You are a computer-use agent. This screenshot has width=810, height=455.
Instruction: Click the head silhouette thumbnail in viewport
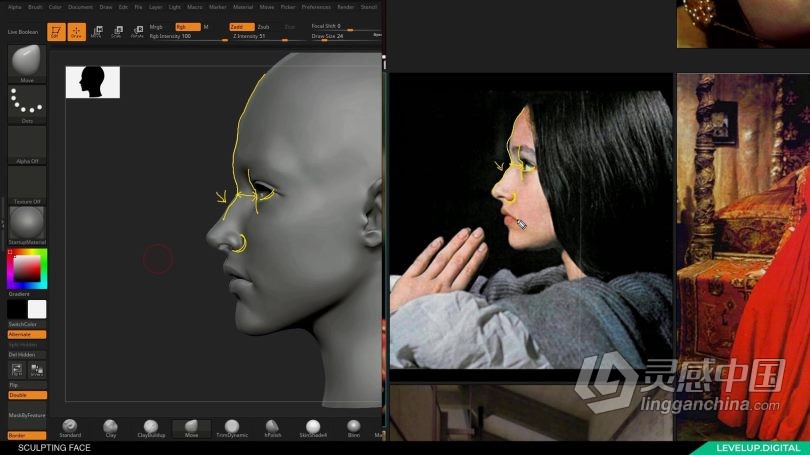pyautogui.click(x=92, y=82)
